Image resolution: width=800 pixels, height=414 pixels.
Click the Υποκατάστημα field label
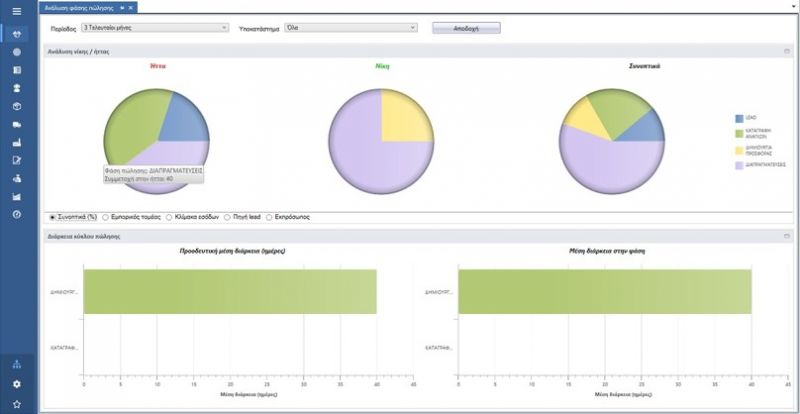[259, 29]
